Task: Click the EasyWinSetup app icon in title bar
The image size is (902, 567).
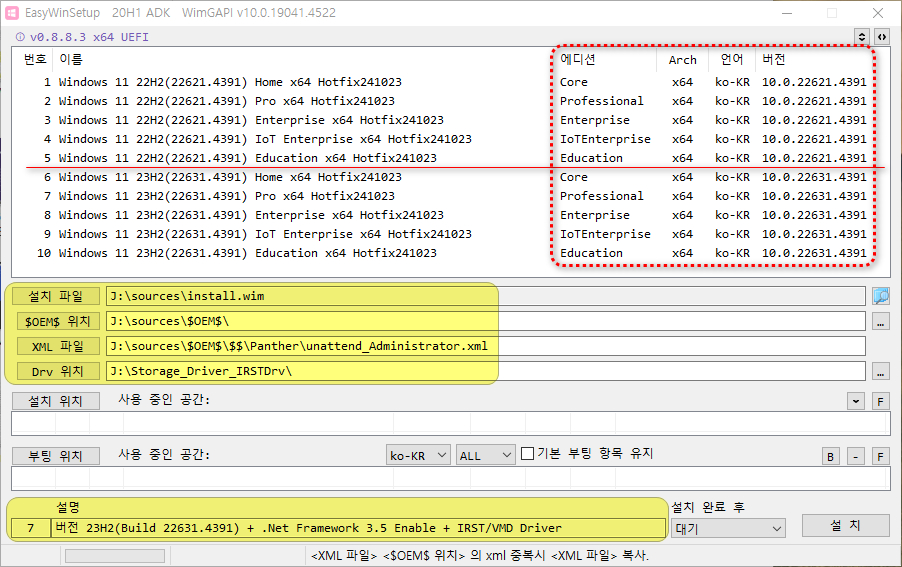Action: (x=12, y=13)
